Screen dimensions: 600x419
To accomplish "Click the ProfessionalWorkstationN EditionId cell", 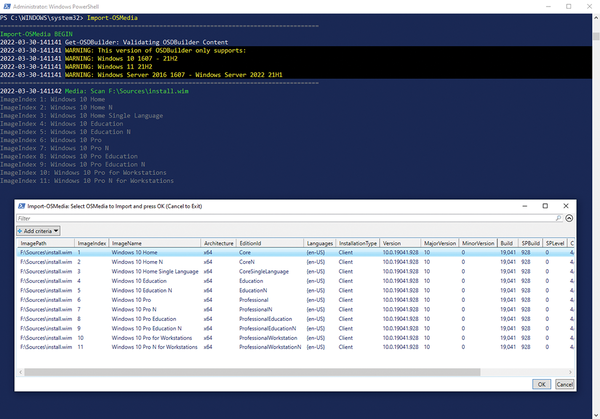I will point(270,347).
